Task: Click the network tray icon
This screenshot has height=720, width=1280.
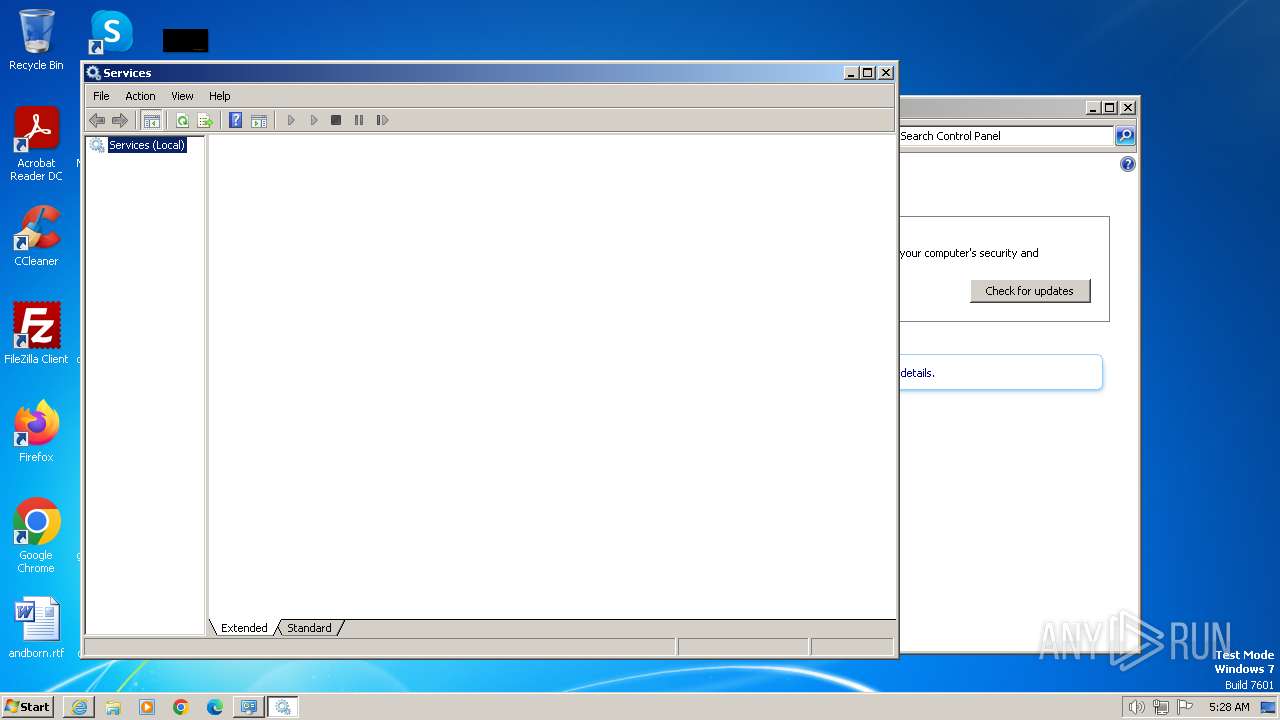Action: [1161, 707]
